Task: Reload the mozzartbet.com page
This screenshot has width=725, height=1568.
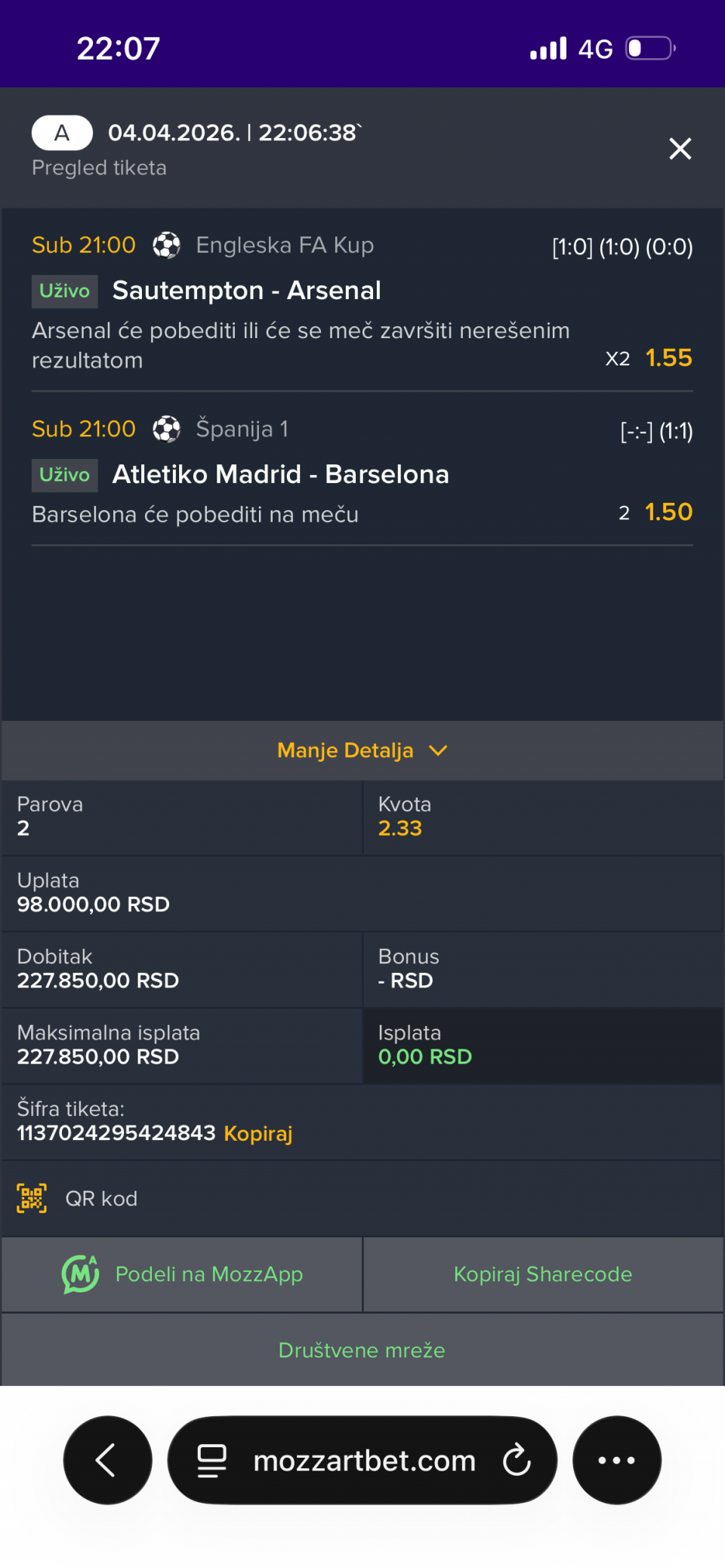Action: 517,1460
